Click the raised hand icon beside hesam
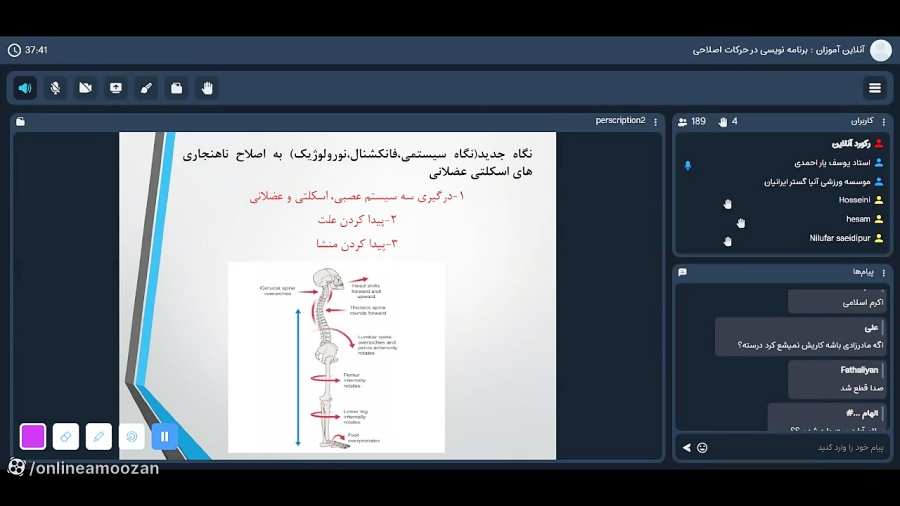This screenshot has height=506, width=900. [x=741, y=223]
